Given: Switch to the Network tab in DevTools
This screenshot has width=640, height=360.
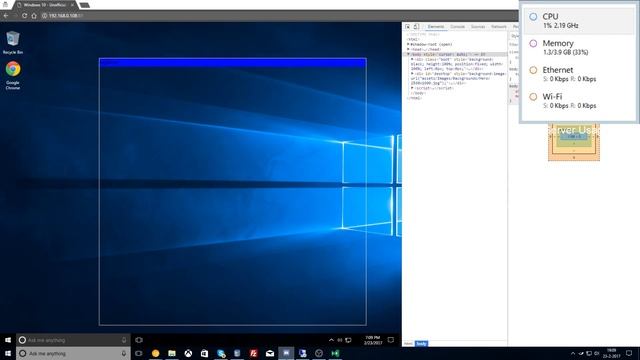Looking at the screenshot, I should [x=499, y=27].
